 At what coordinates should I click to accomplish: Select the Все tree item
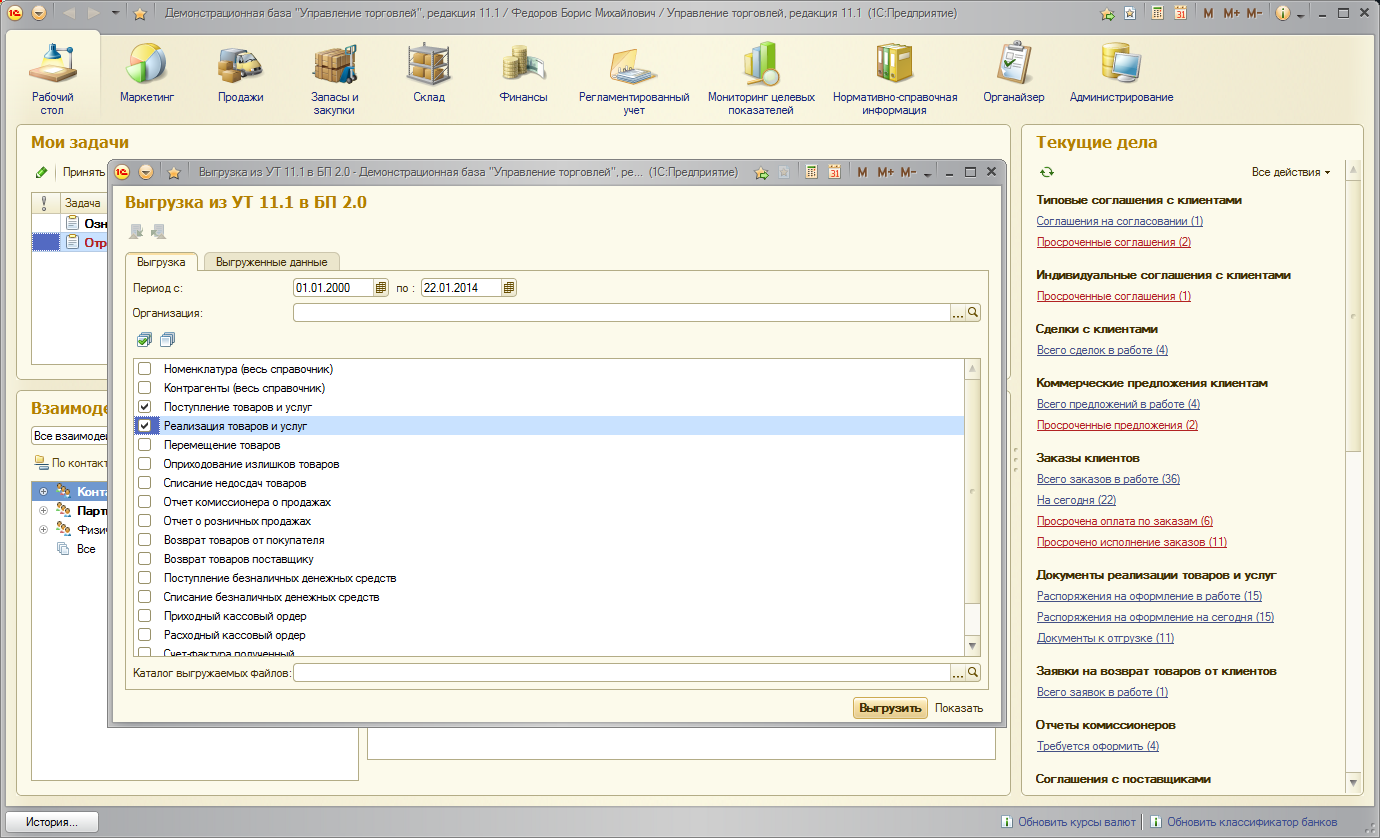(86, 549)
